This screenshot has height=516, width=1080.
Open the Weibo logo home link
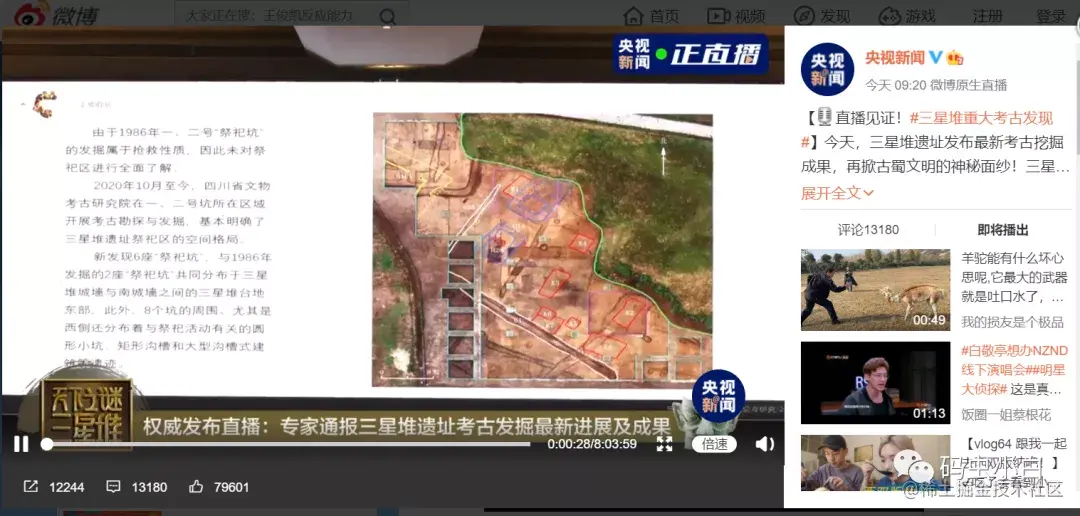[x=56, y=14]
